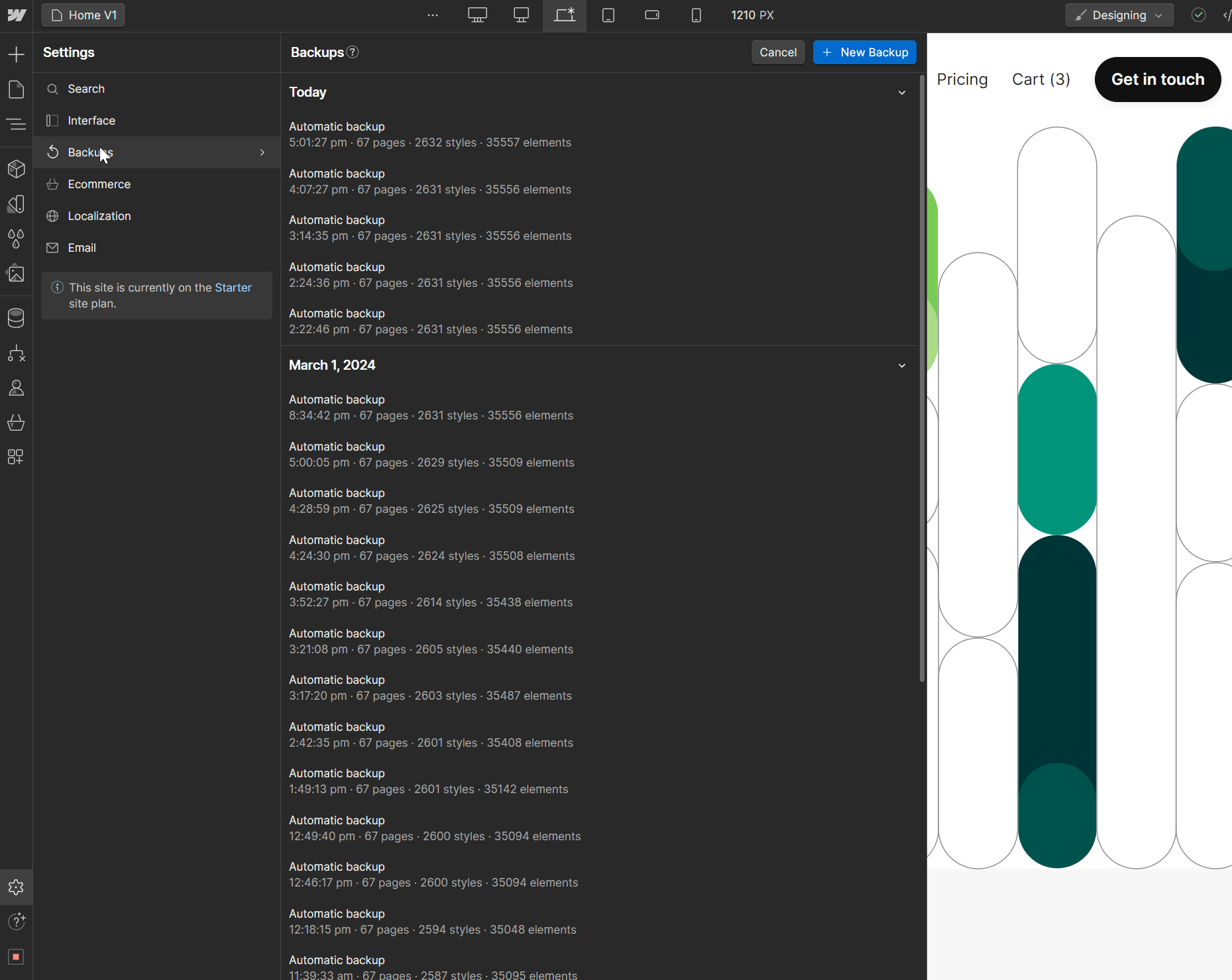The width and height of the screenshot is (1232, 980).
Task: Select the 12:18:15 pm automatic backup
Action: pos(600,922)
